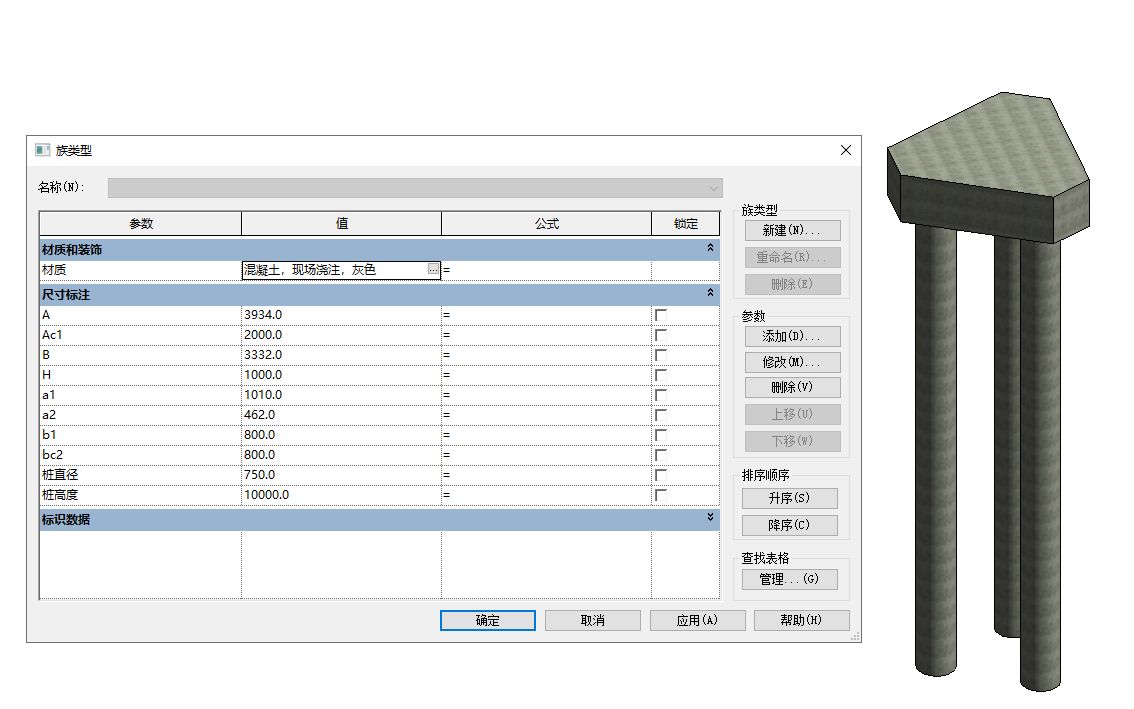Delete the selected parameter with 删除(V)
The height and width of the screenshot is (709, 1134).
[x=791, y=388]
